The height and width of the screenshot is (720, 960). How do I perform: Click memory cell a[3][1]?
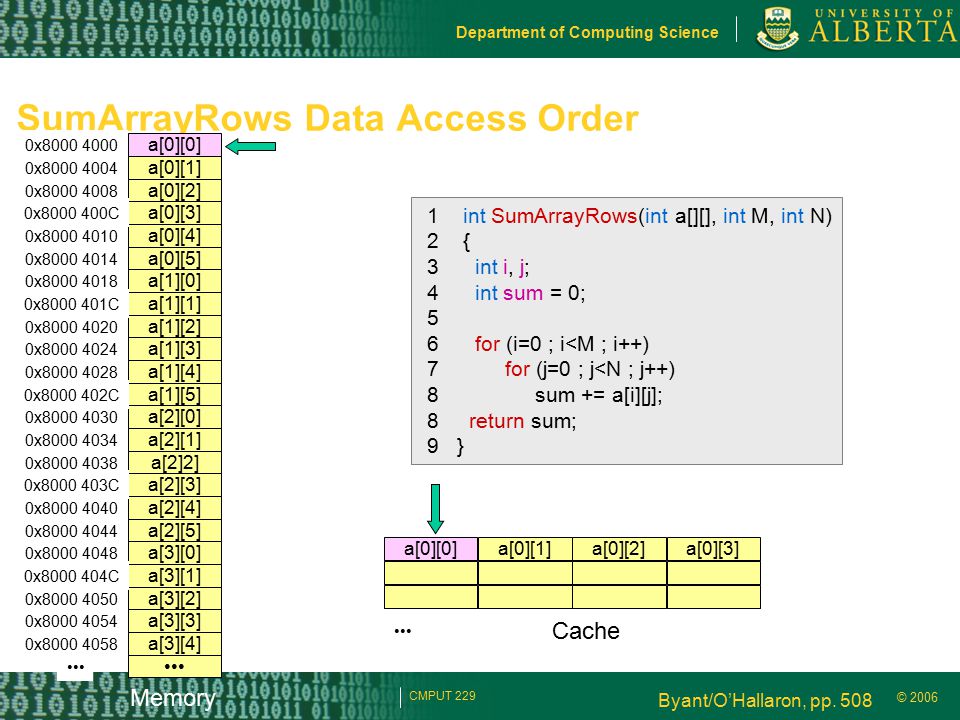(x=174, y=576)
